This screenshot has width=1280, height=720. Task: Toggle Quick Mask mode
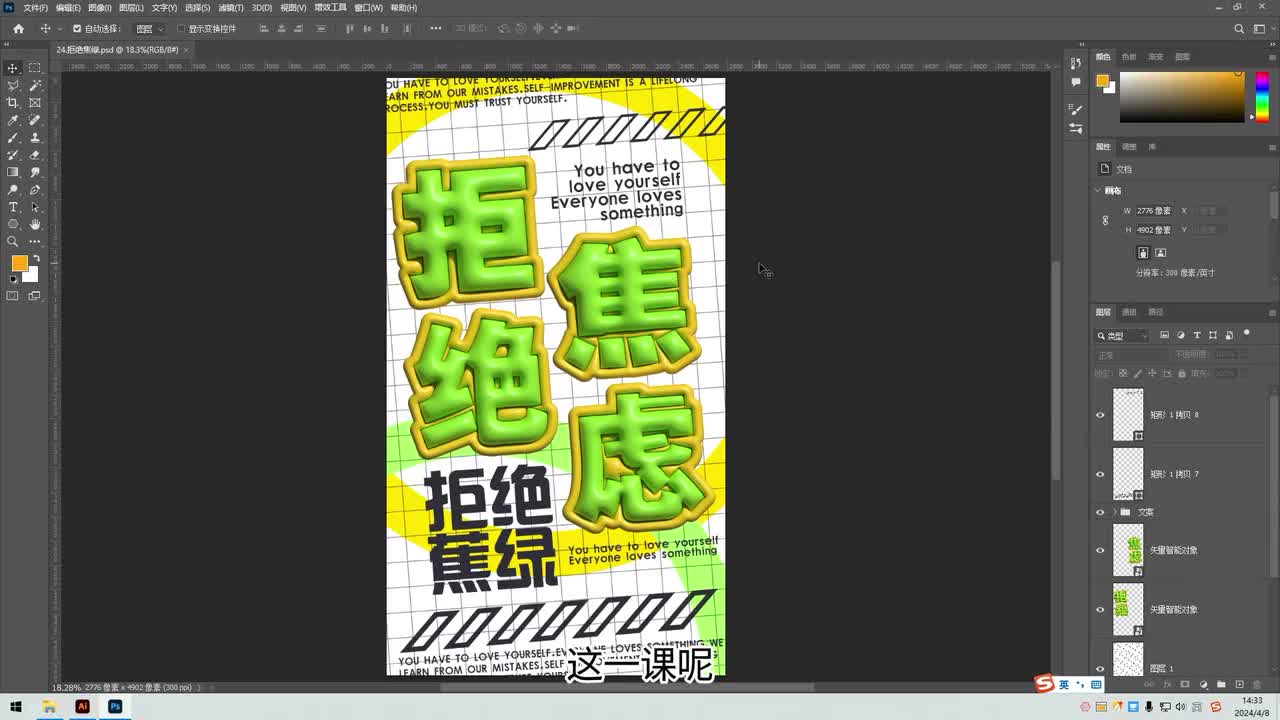[x=13, y=296]
